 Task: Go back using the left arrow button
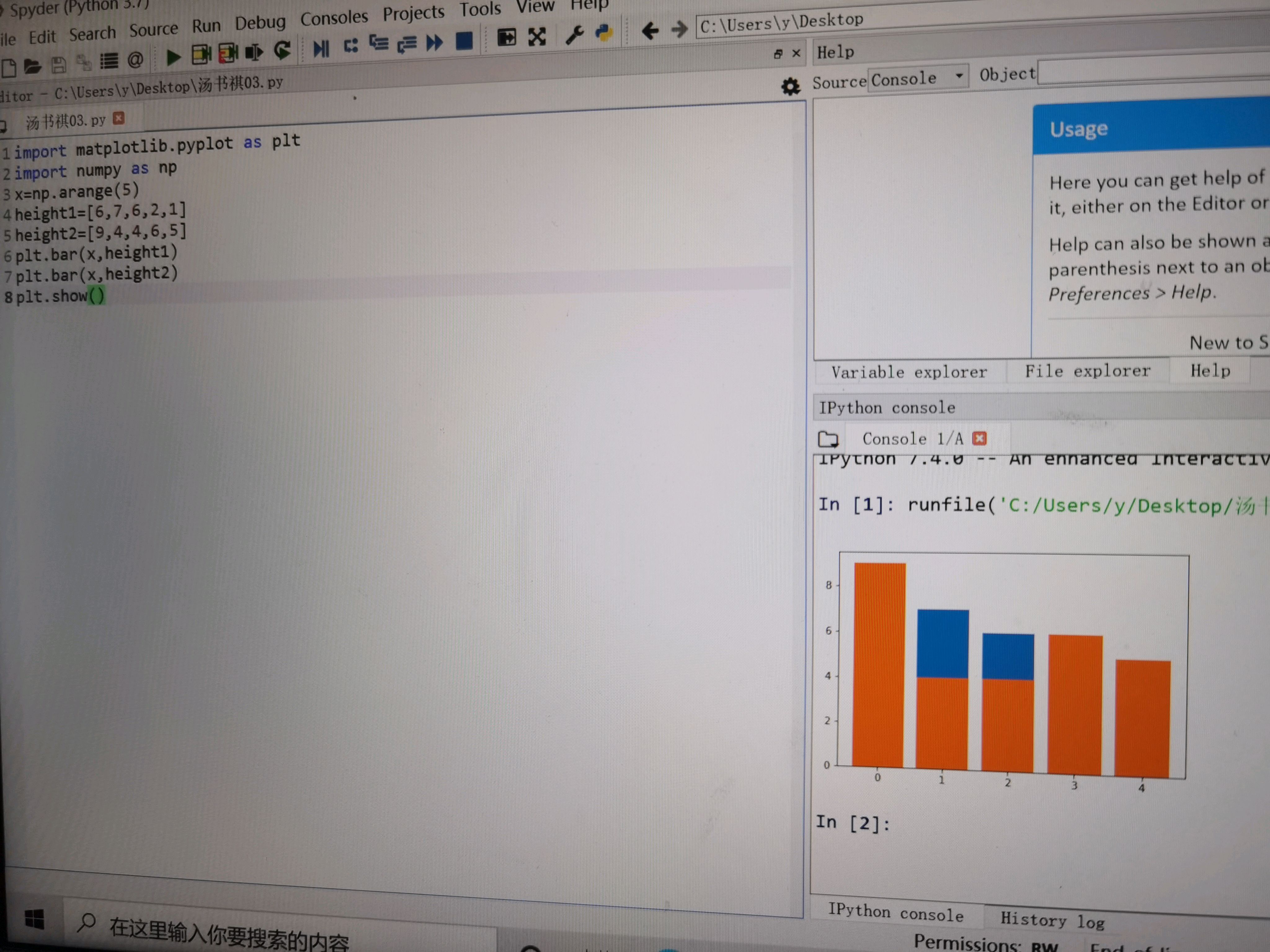(x=649, y=30)
